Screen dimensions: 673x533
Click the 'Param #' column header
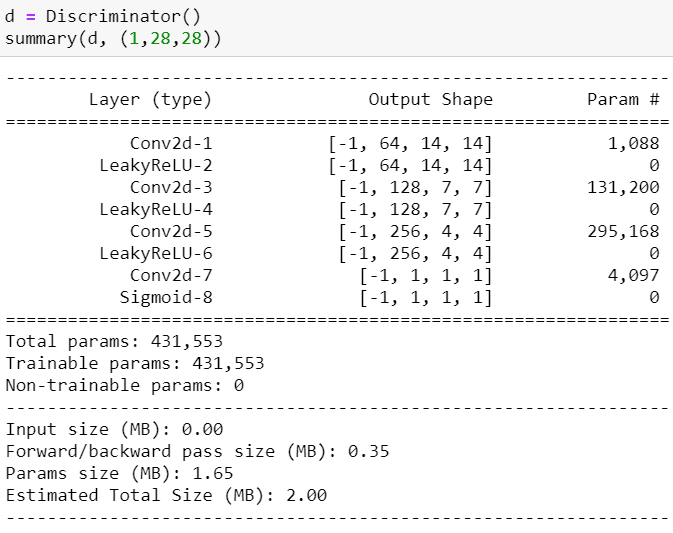[x=623, y=100]
